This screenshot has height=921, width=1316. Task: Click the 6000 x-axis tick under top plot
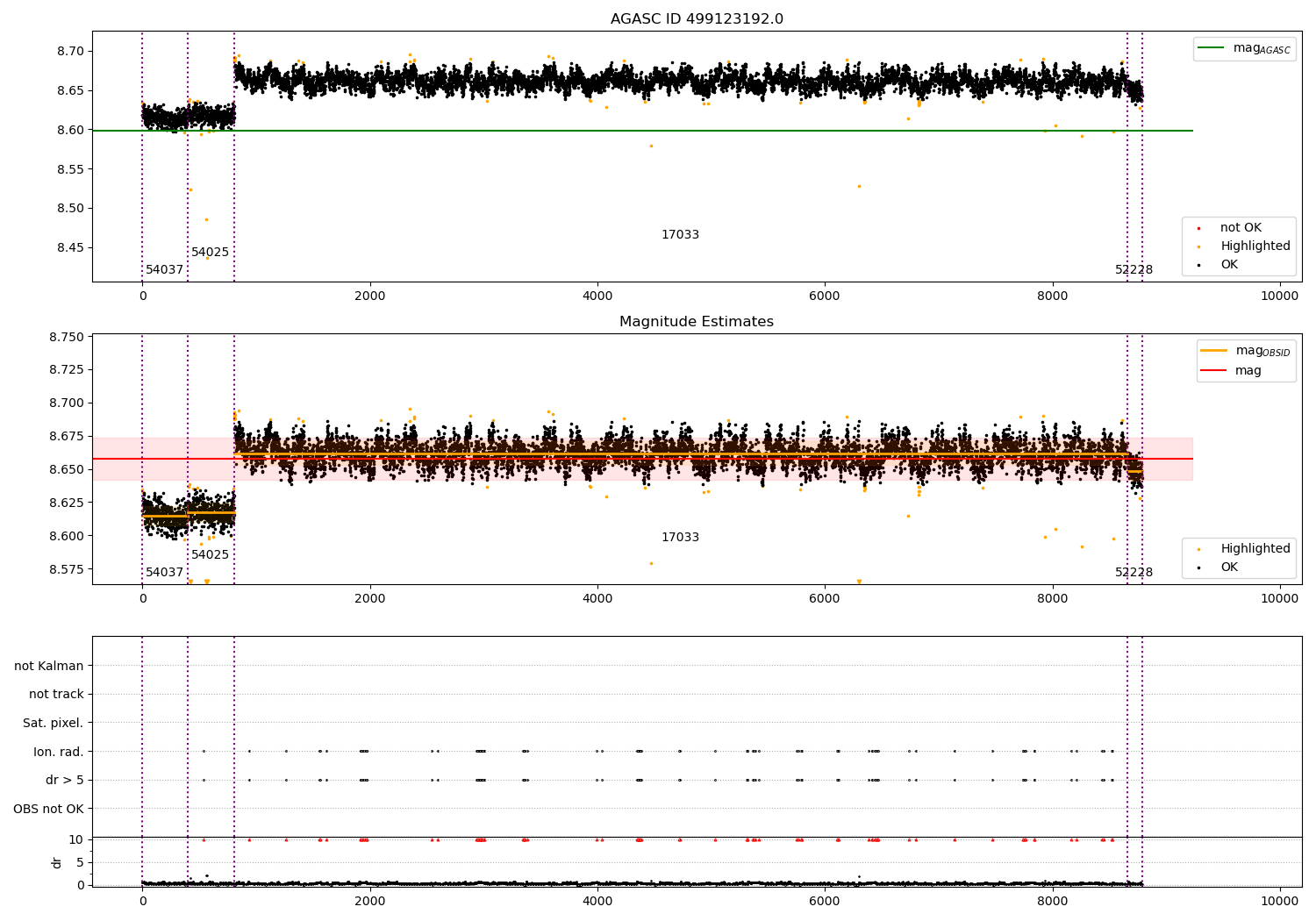tap(825, 296)
